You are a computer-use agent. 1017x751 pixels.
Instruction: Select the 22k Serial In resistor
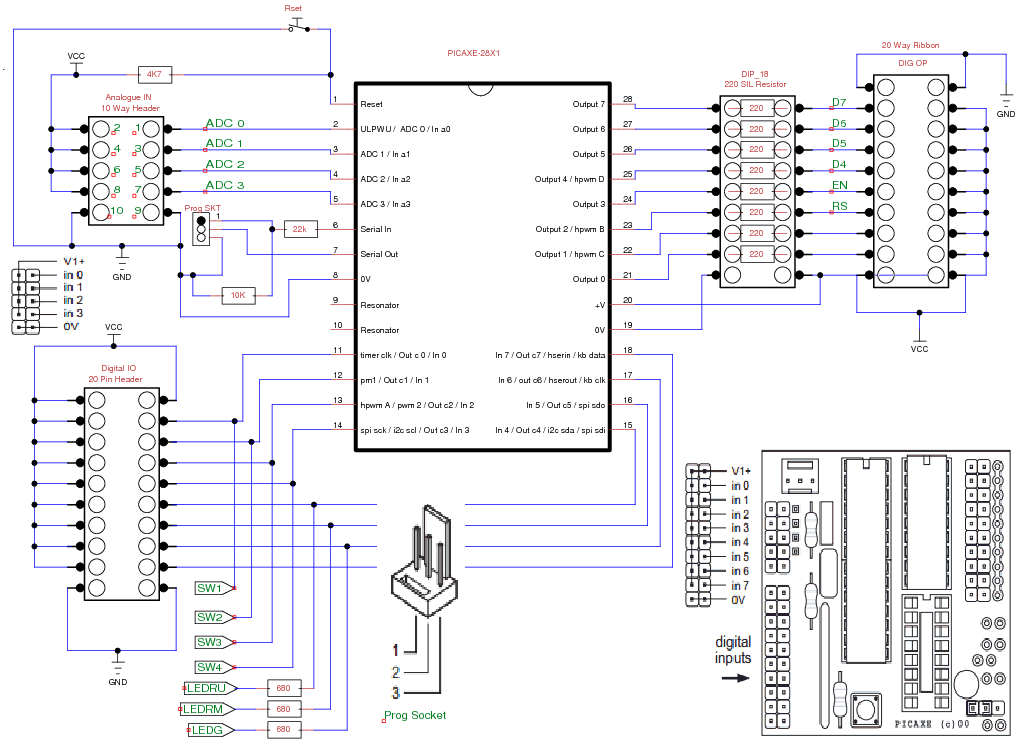click(300, 229)
